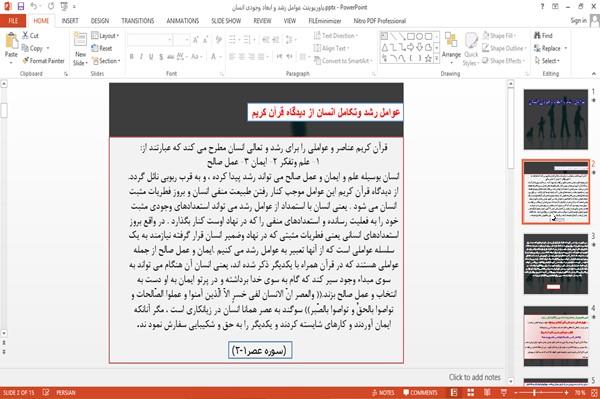Open the FILE tab
The width and height of the screenshot is (600, 399).
[x=13, y=21]
